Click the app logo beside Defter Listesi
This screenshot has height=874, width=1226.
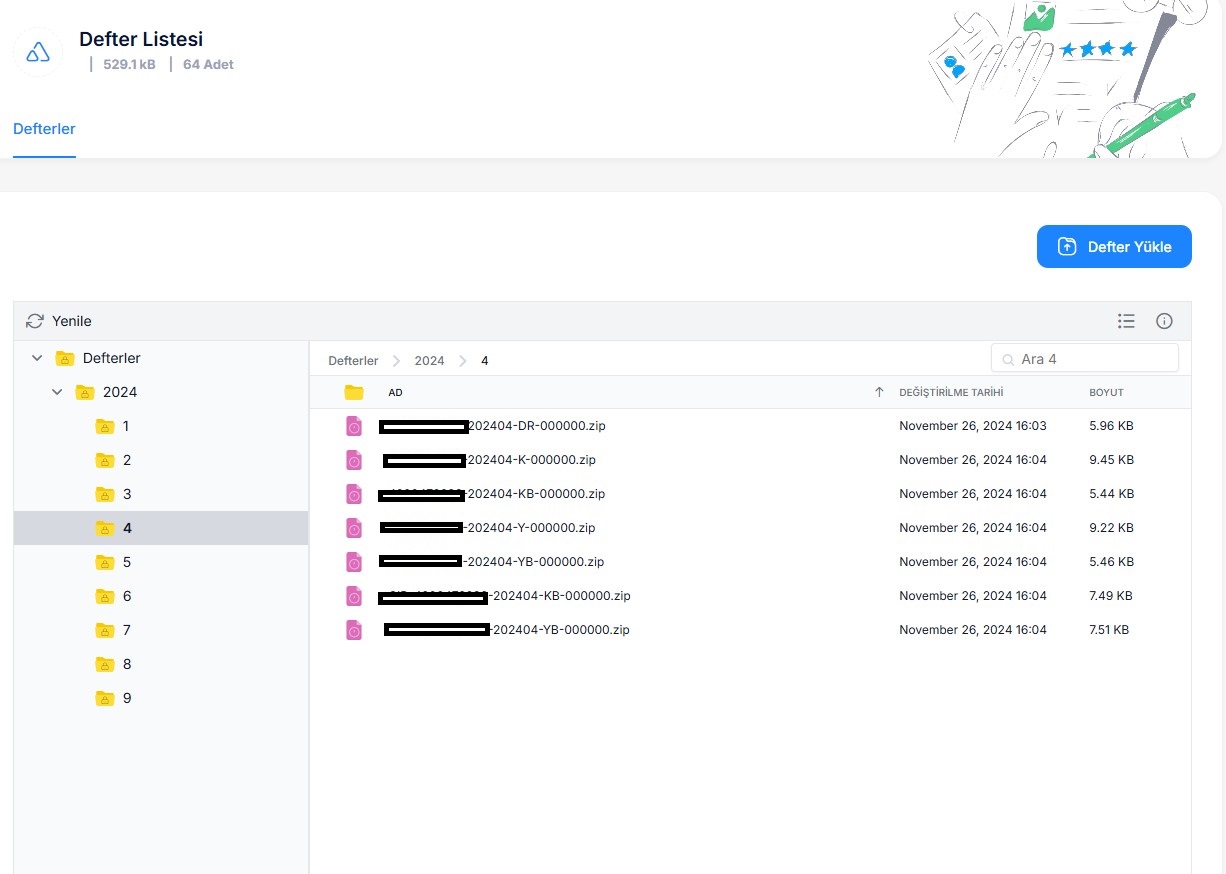(x=38, y=52)
